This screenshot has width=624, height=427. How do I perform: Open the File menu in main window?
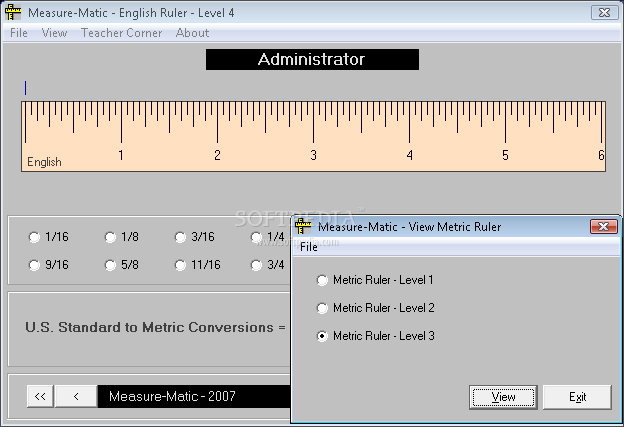click(x=19, y=33)
